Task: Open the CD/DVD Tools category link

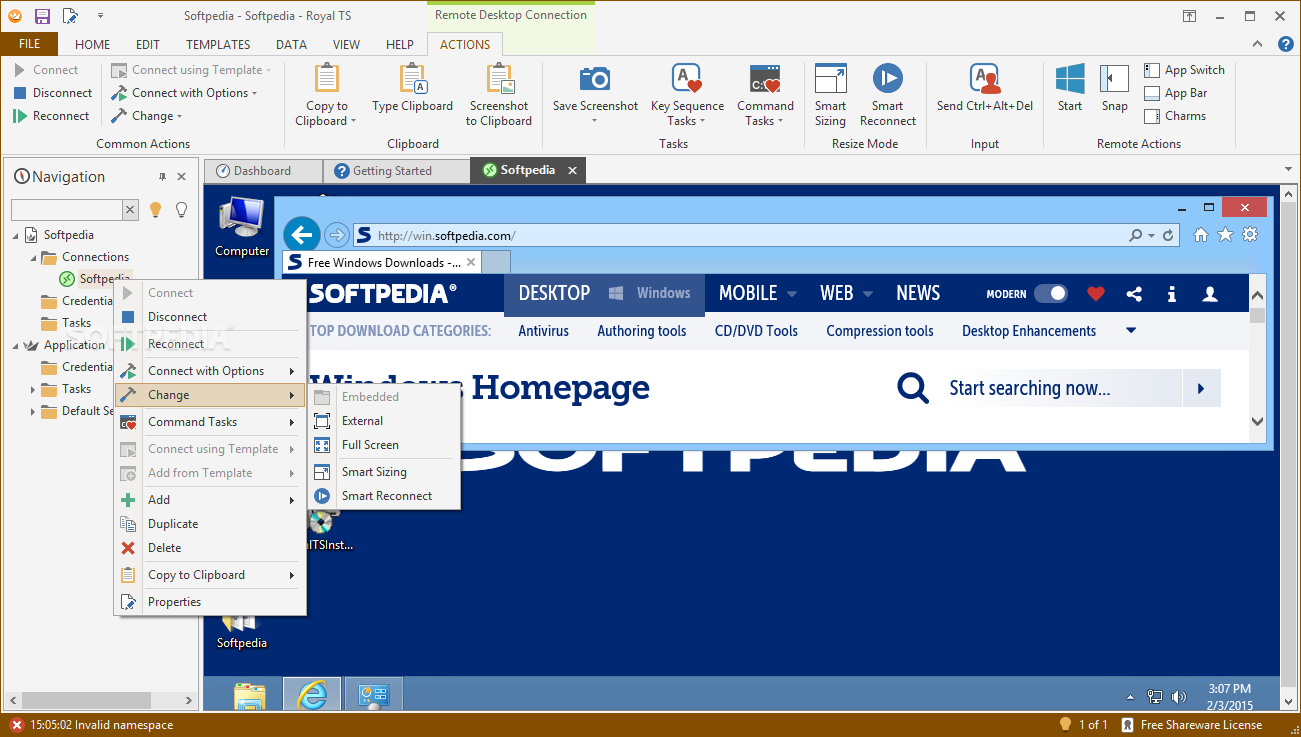Action: [756, 331]
